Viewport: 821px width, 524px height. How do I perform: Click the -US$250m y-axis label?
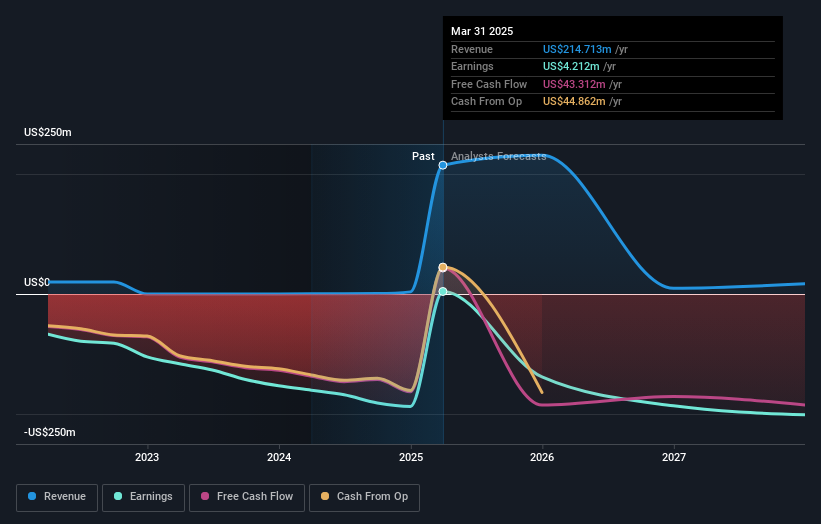50,432
